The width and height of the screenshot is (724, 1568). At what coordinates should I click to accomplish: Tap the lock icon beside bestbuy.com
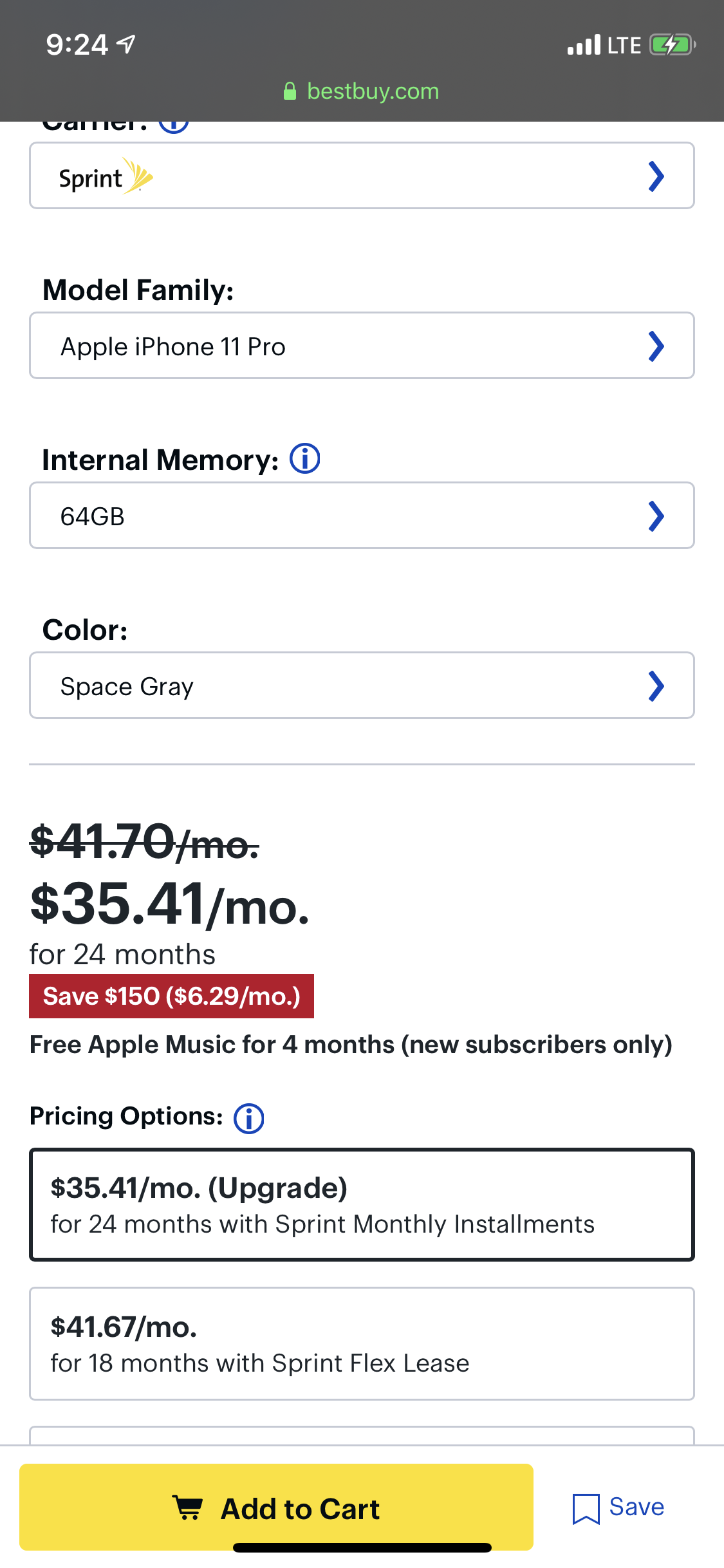click(290, 91)
